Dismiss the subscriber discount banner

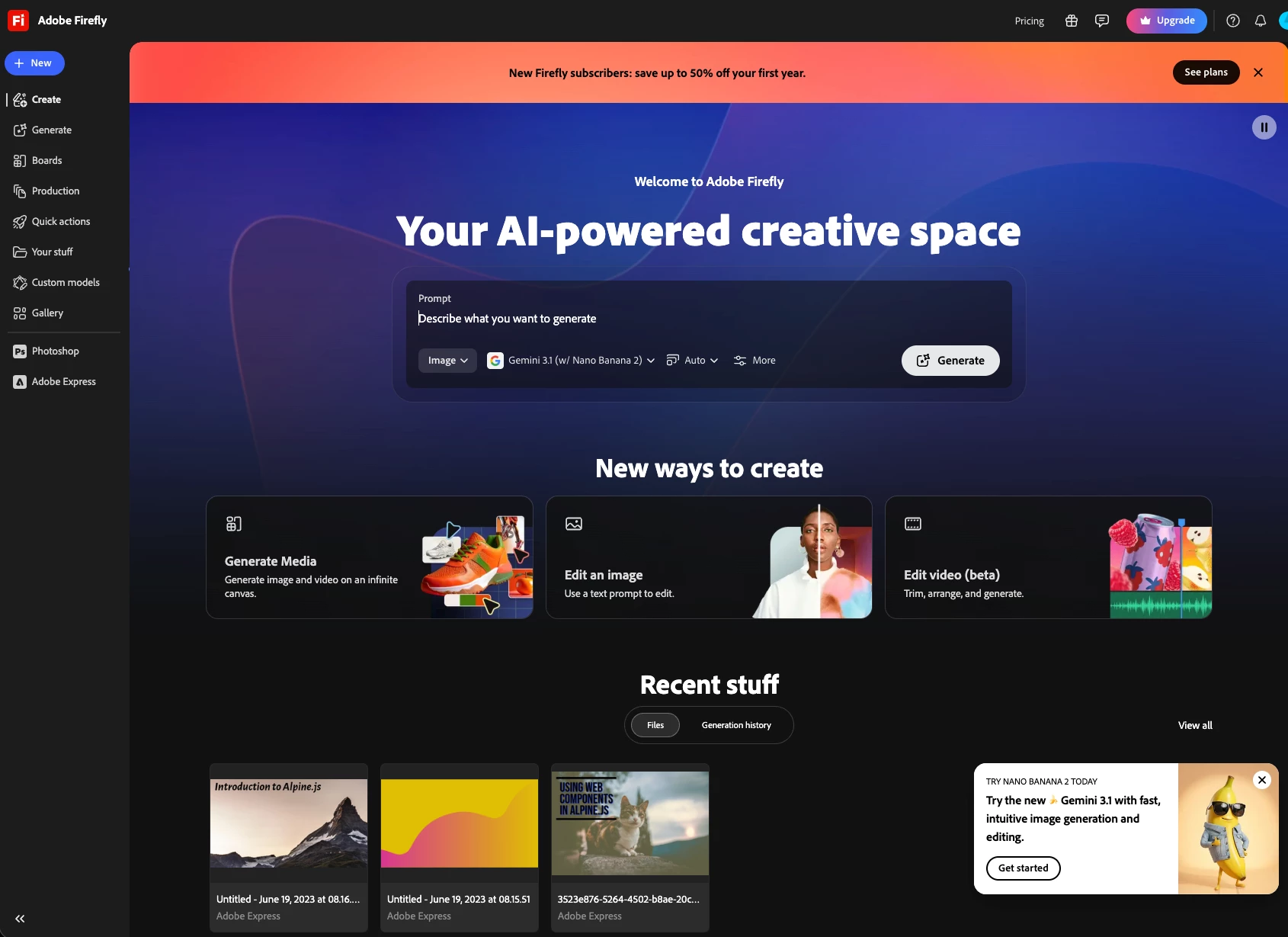[x=1258, y=72]
